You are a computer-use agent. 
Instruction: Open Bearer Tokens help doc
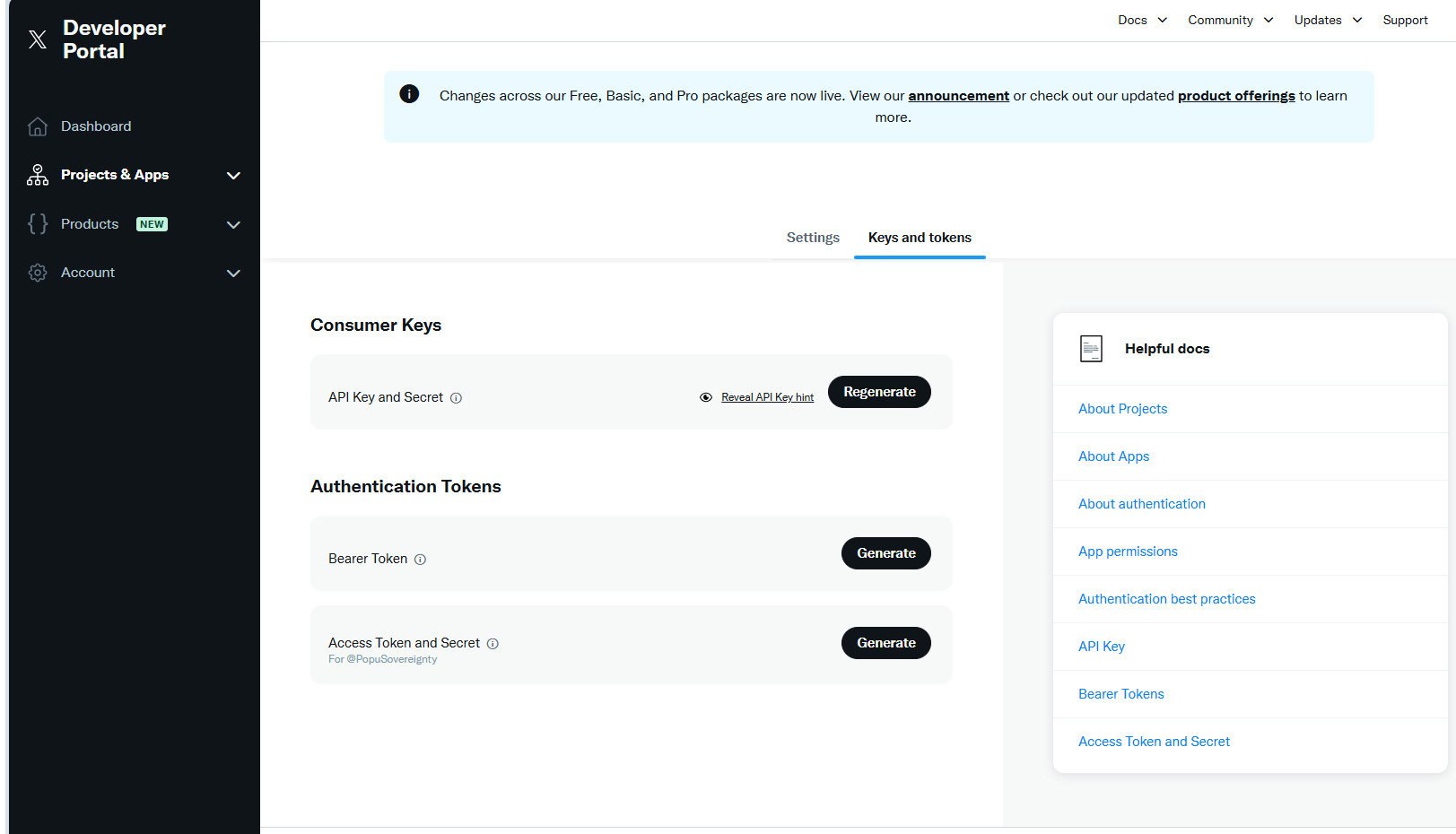(1120, 694)
